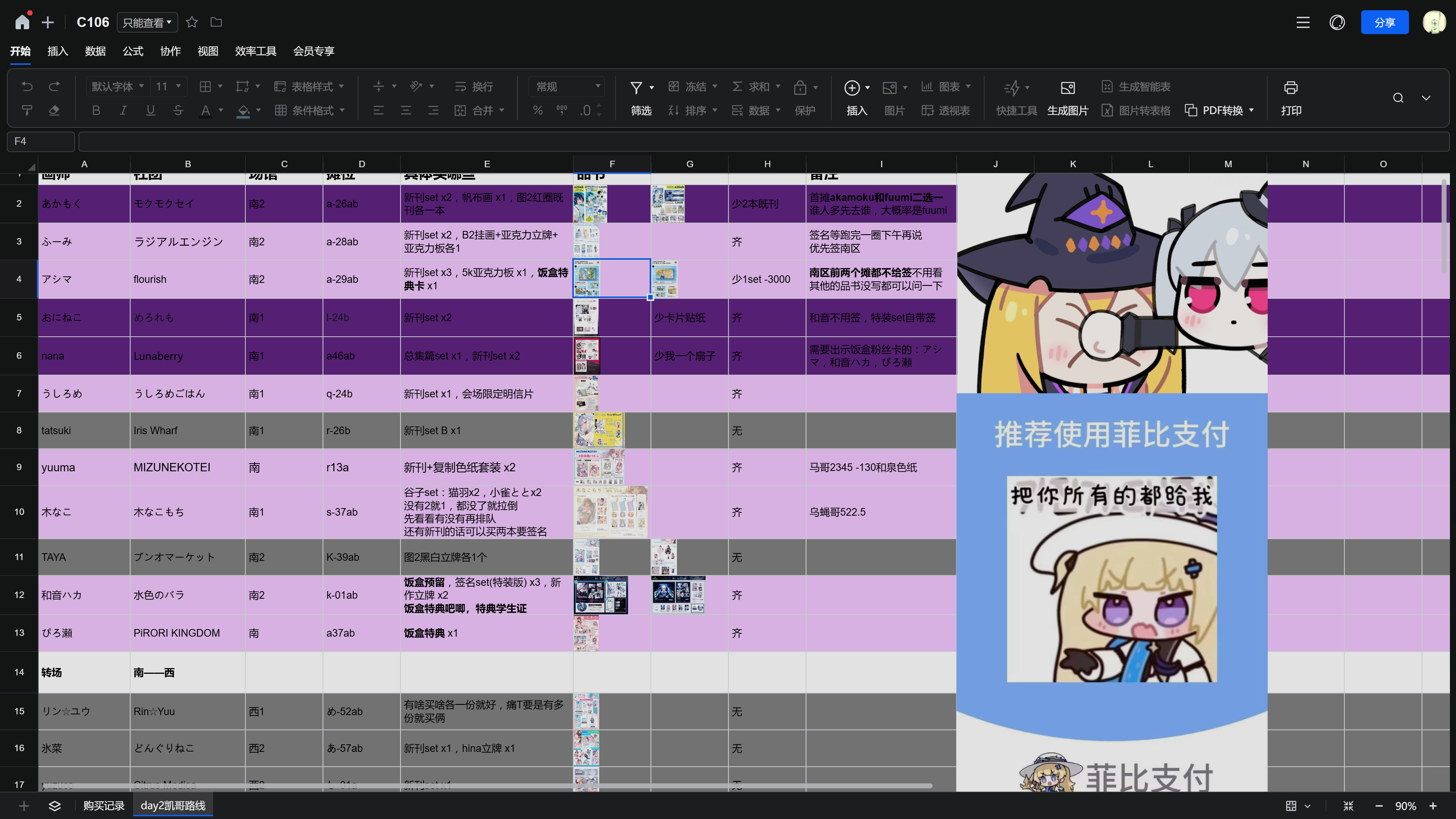Click the move-to-folder icon

tap(216, 22)
